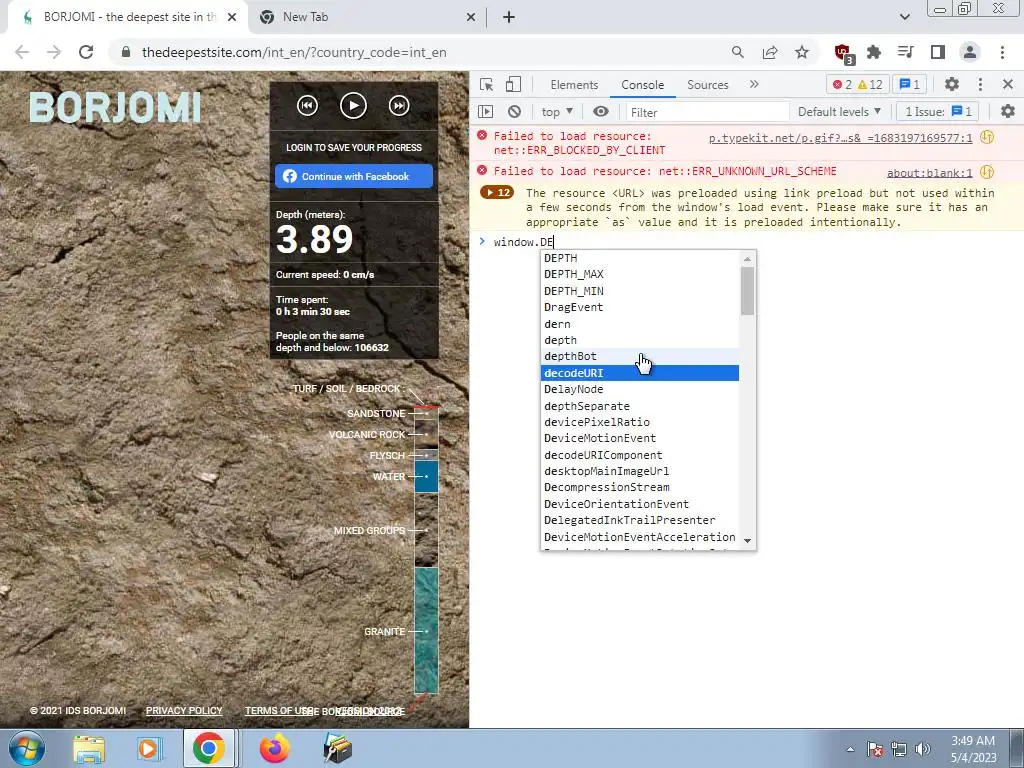Click the WATER segment on depth scale
Screen dimensions: 1024x768
click(426, 477)
